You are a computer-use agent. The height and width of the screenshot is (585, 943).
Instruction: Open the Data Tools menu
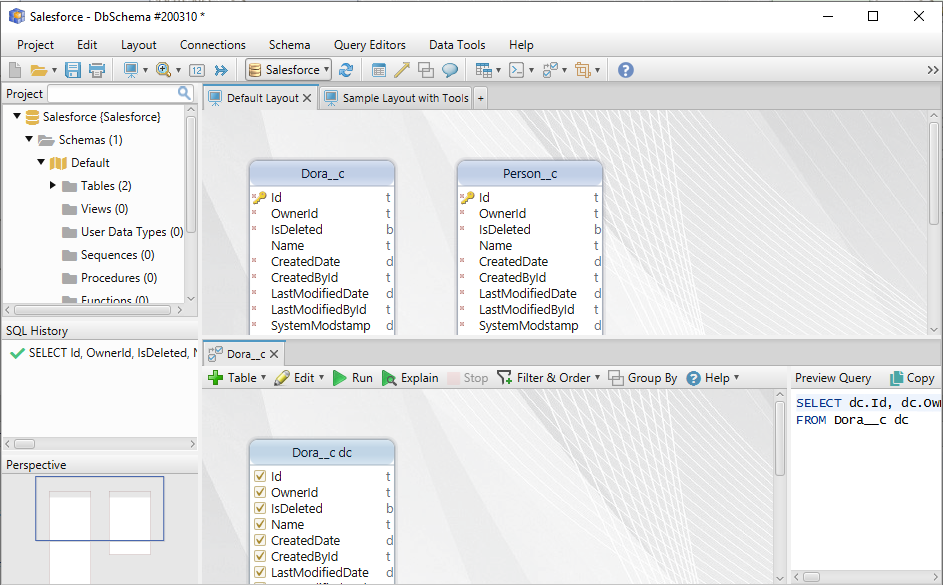point(456,45)
